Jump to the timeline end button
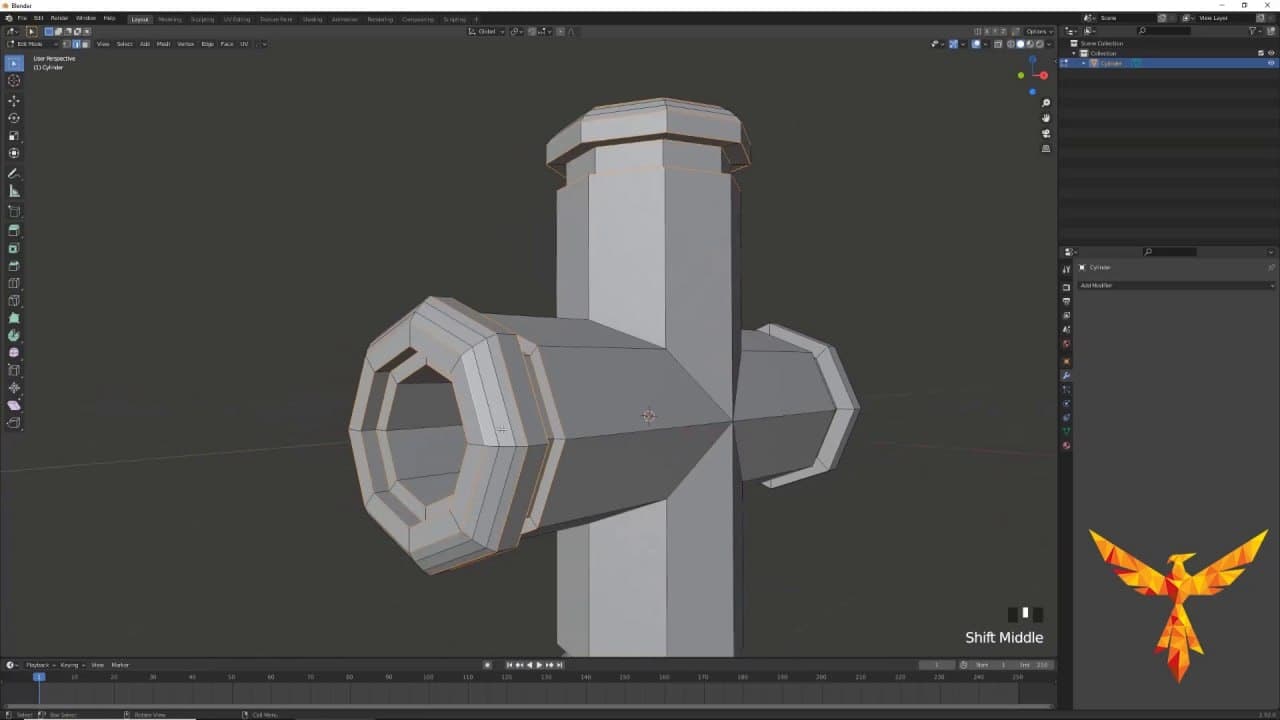Image resolution: width=1280 pixels, height=720 pixels. coord(560,665)
